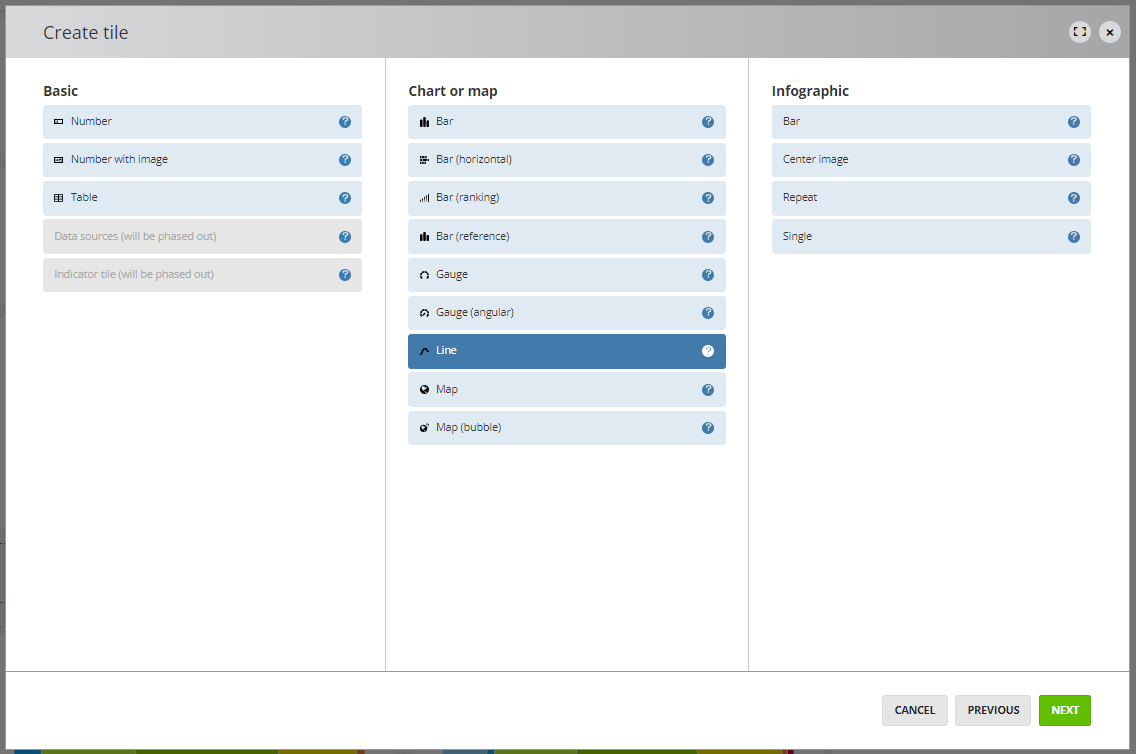Choose Bar (ranking) chart type
1136x754 pixels.
point(567,198)
